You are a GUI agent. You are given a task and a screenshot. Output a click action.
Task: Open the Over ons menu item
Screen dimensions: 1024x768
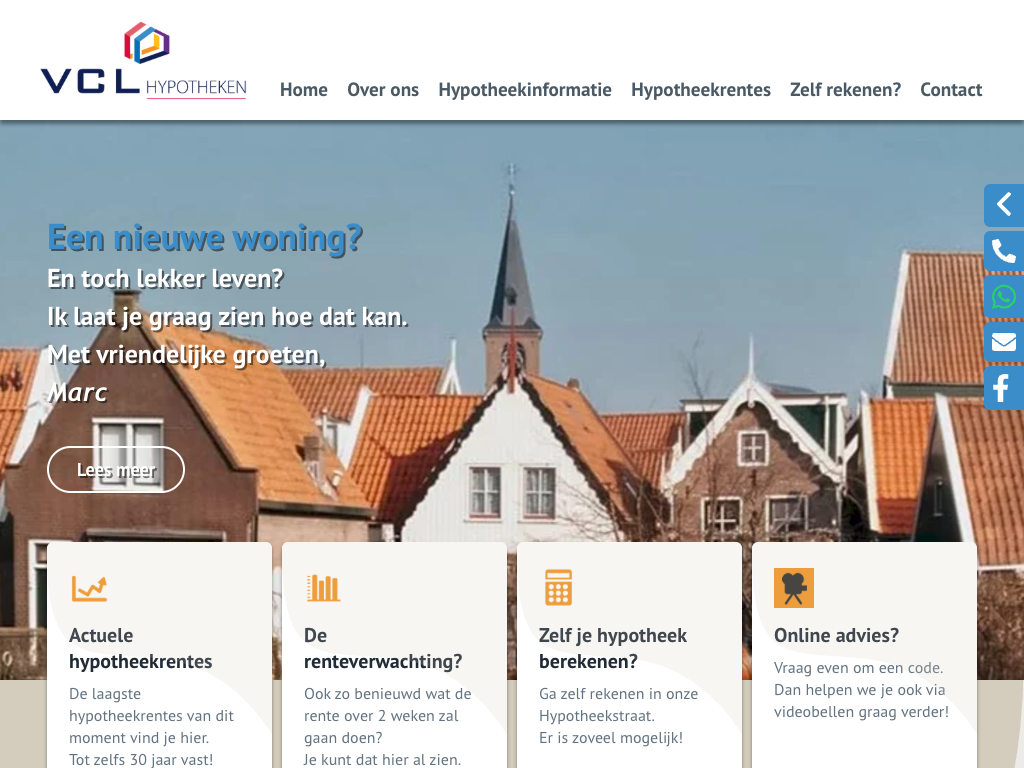click(x=383, y=89)
